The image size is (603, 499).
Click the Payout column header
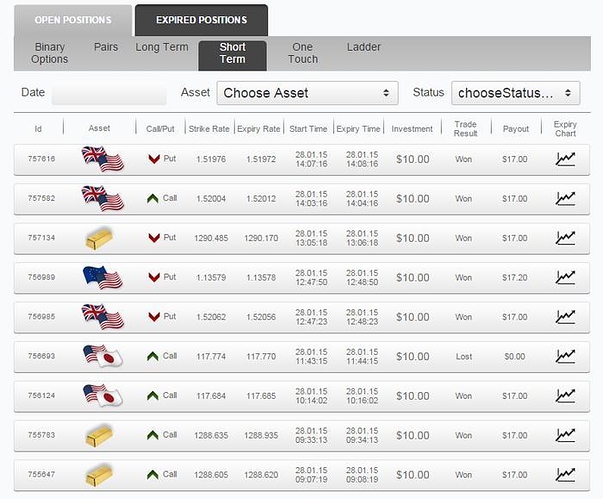516,129
